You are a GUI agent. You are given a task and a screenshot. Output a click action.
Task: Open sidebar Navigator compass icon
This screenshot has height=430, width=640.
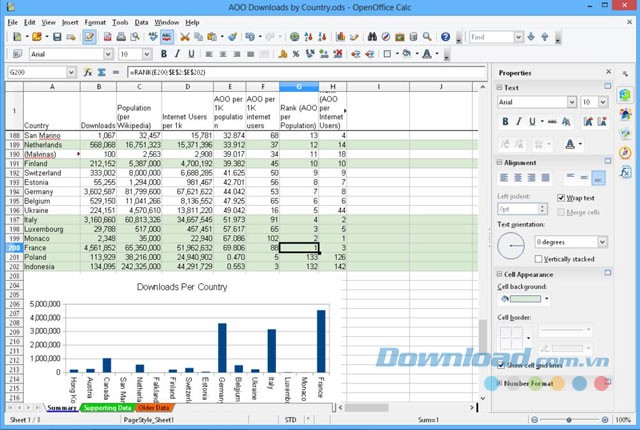pyautogui.click(x=625, y=153)
